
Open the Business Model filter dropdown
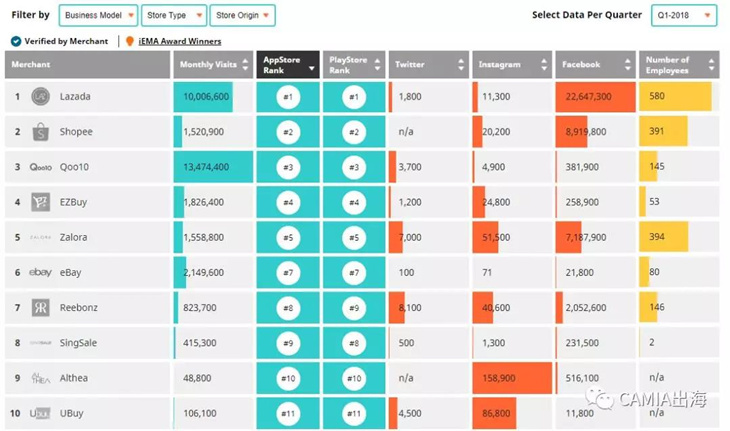coord(98,16)
